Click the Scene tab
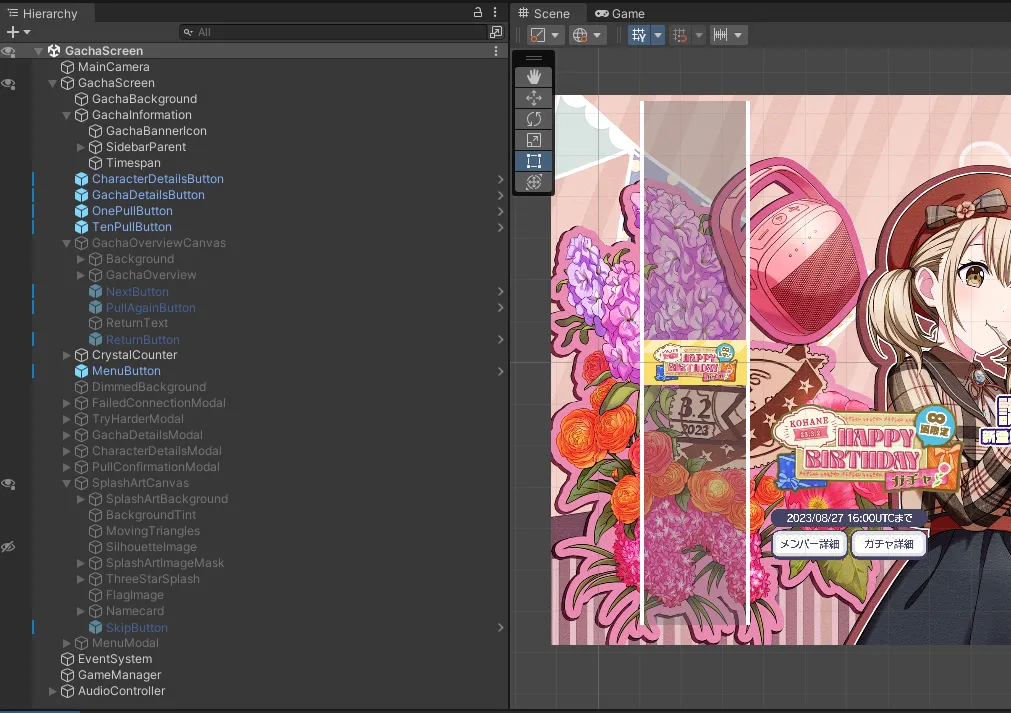 (x=548, y=13)
